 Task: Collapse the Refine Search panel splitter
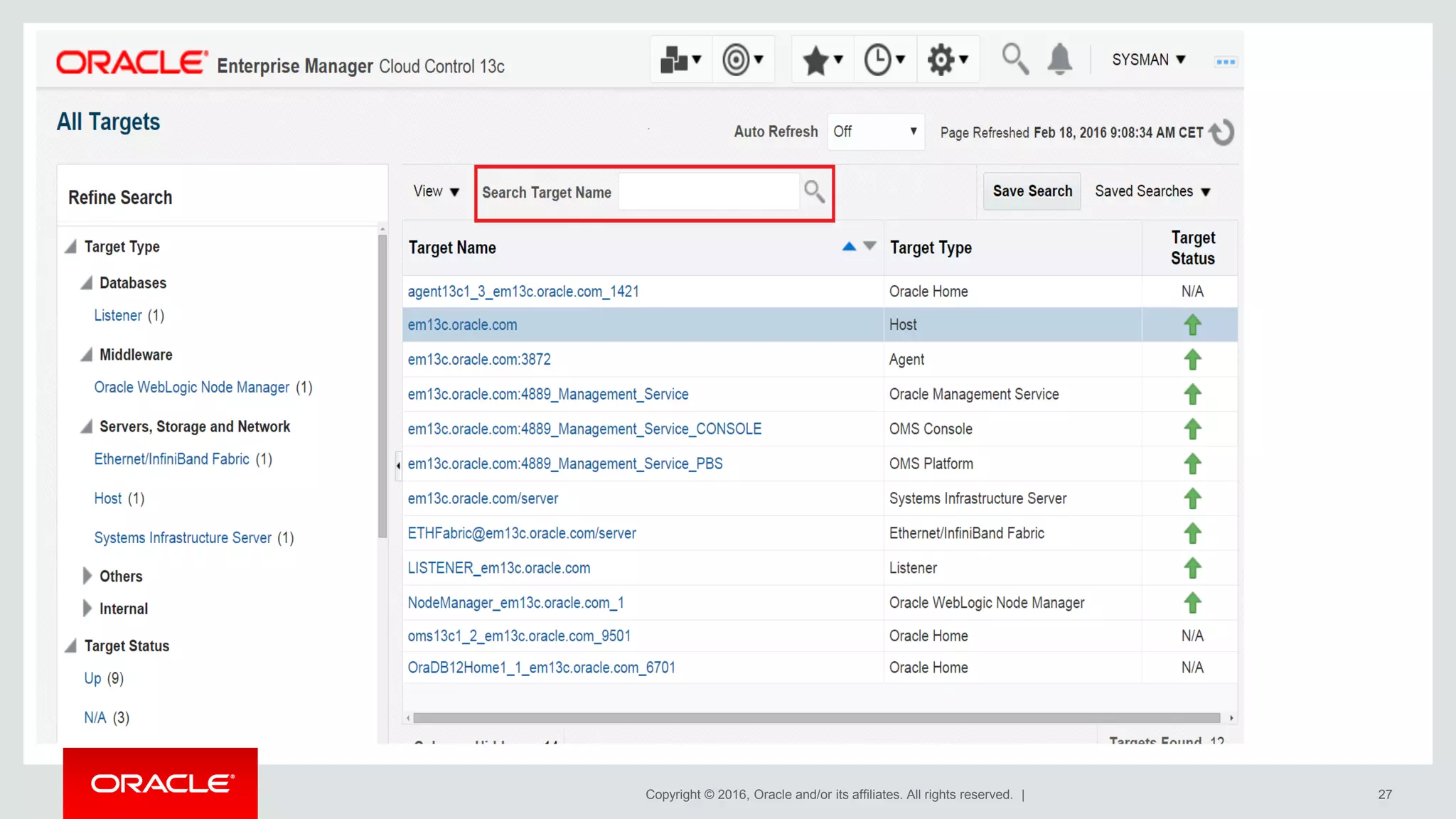coord(398,465)
